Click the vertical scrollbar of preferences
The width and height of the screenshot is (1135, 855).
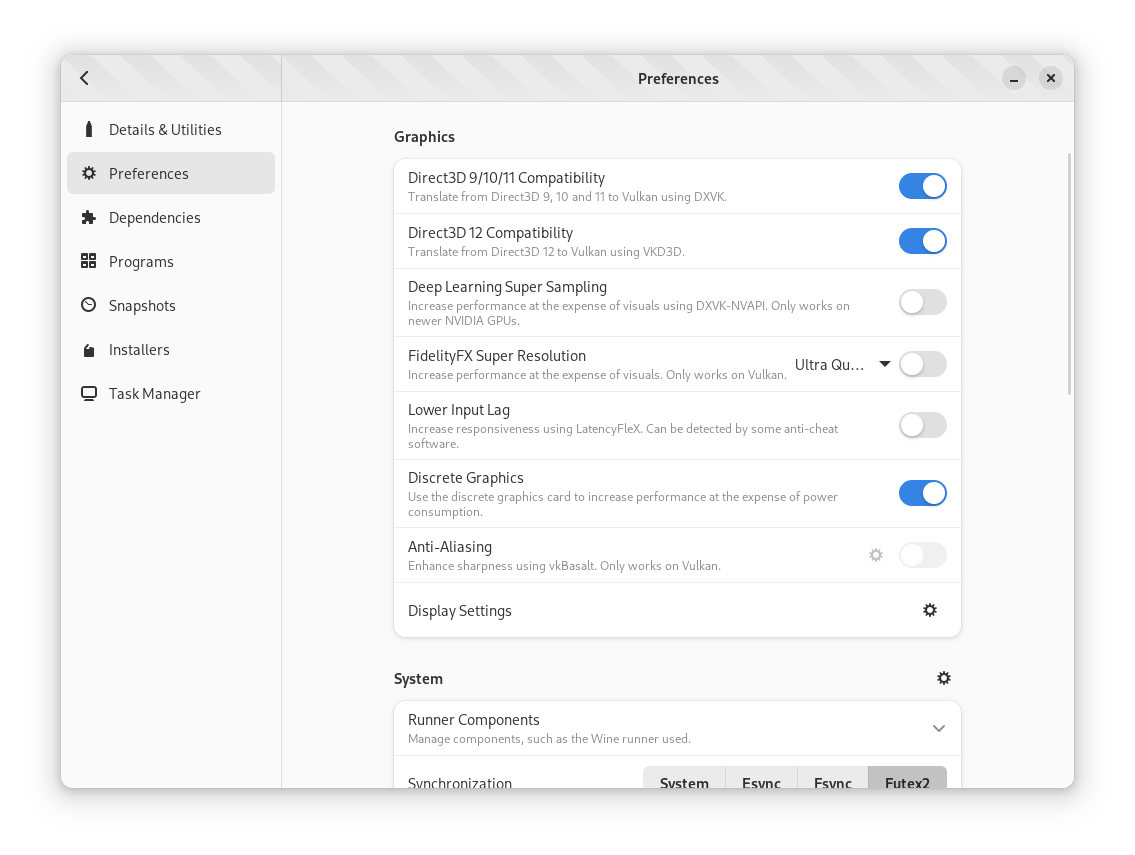1070,274
